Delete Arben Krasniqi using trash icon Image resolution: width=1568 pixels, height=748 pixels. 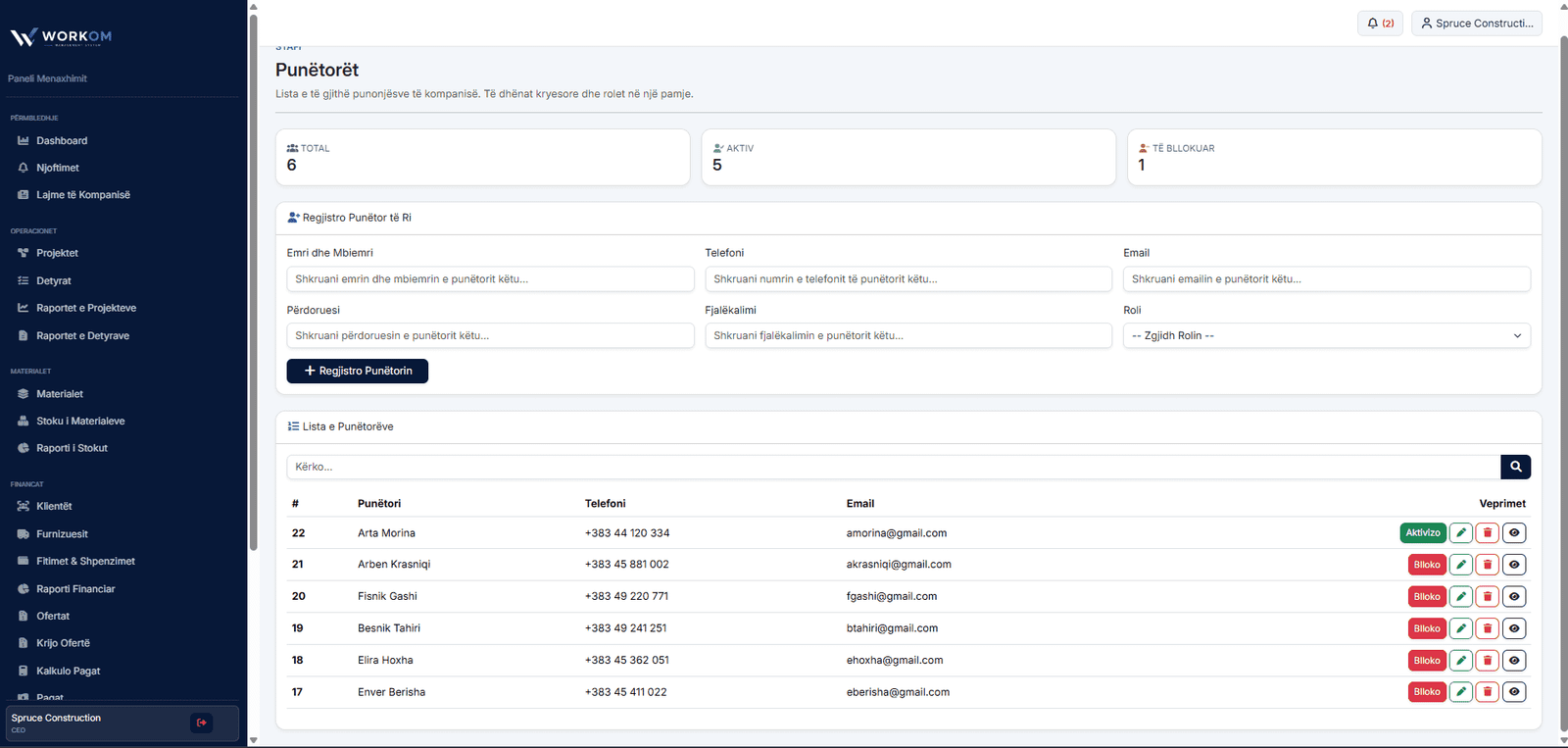(x=1488, y=565)
